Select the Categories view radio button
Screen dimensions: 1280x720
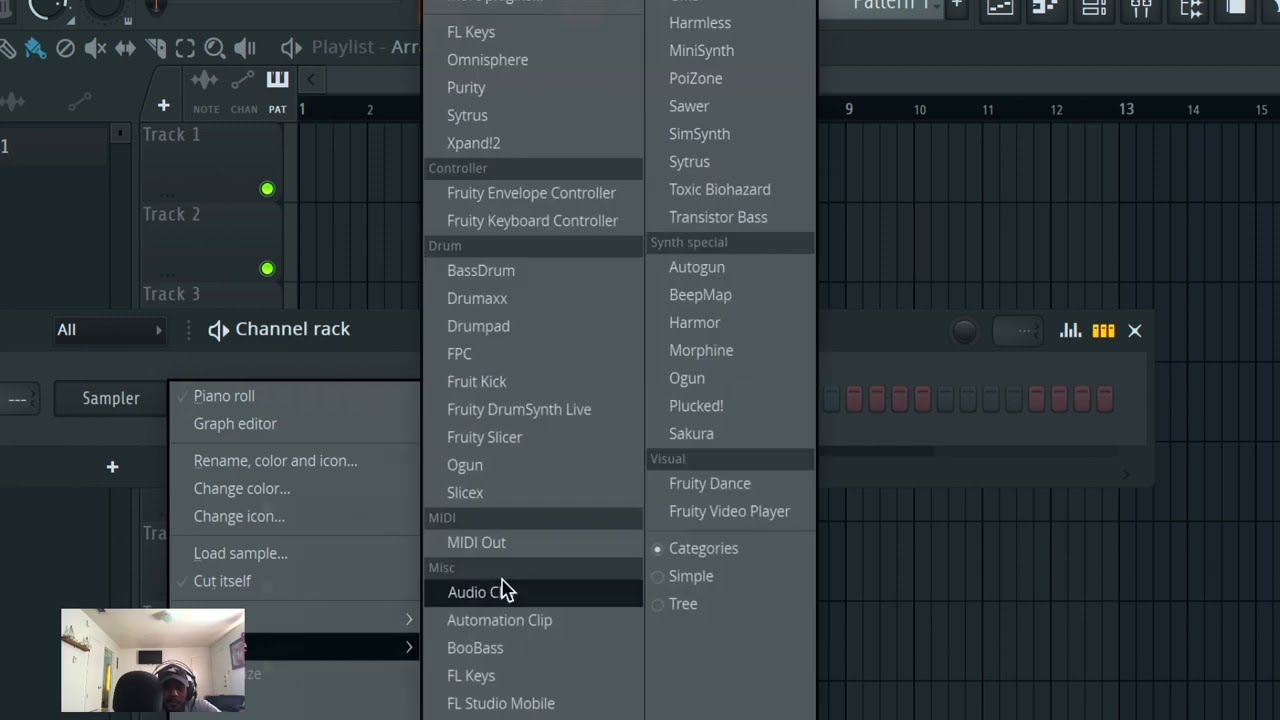[x=657, y=549]
